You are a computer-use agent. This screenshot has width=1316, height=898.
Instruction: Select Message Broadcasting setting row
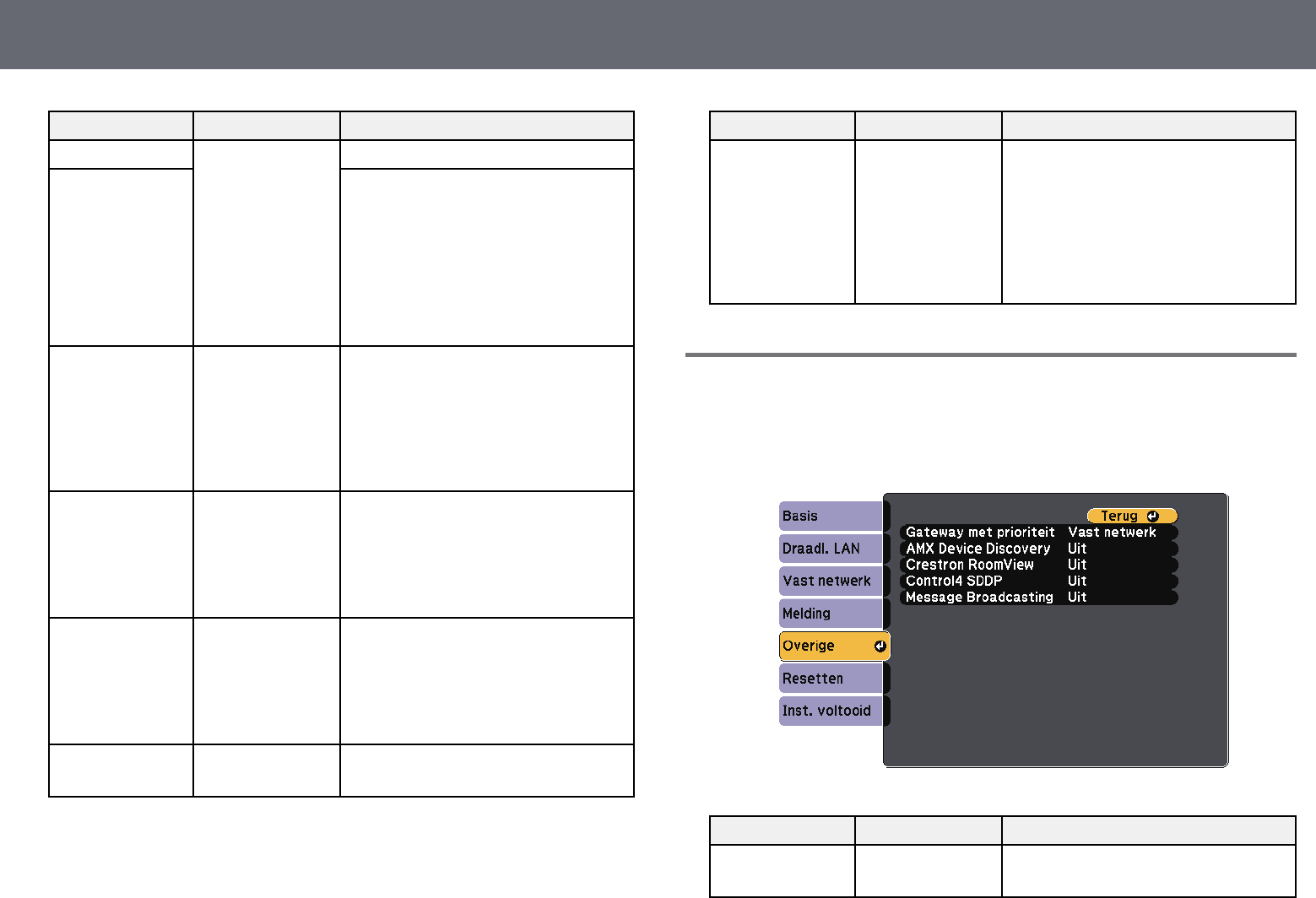[x=1038, y=597]
